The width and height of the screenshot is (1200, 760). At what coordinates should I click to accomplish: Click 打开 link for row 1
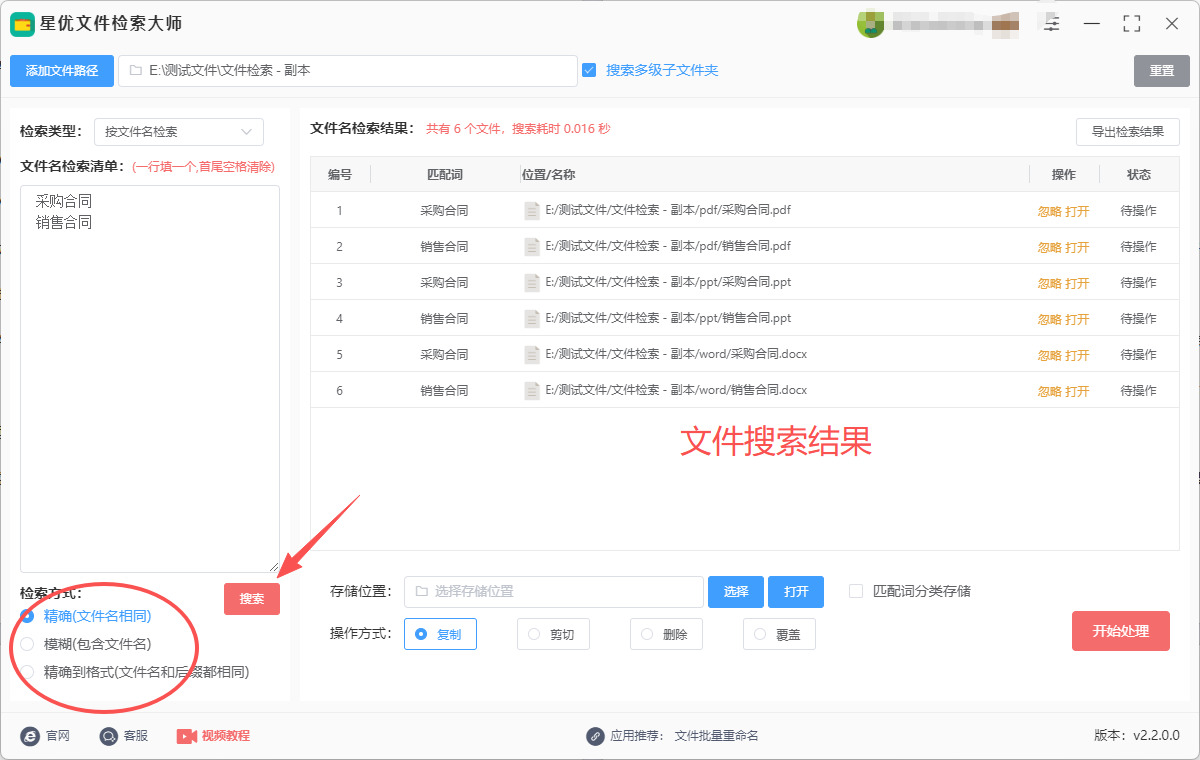click(1077, 212)
